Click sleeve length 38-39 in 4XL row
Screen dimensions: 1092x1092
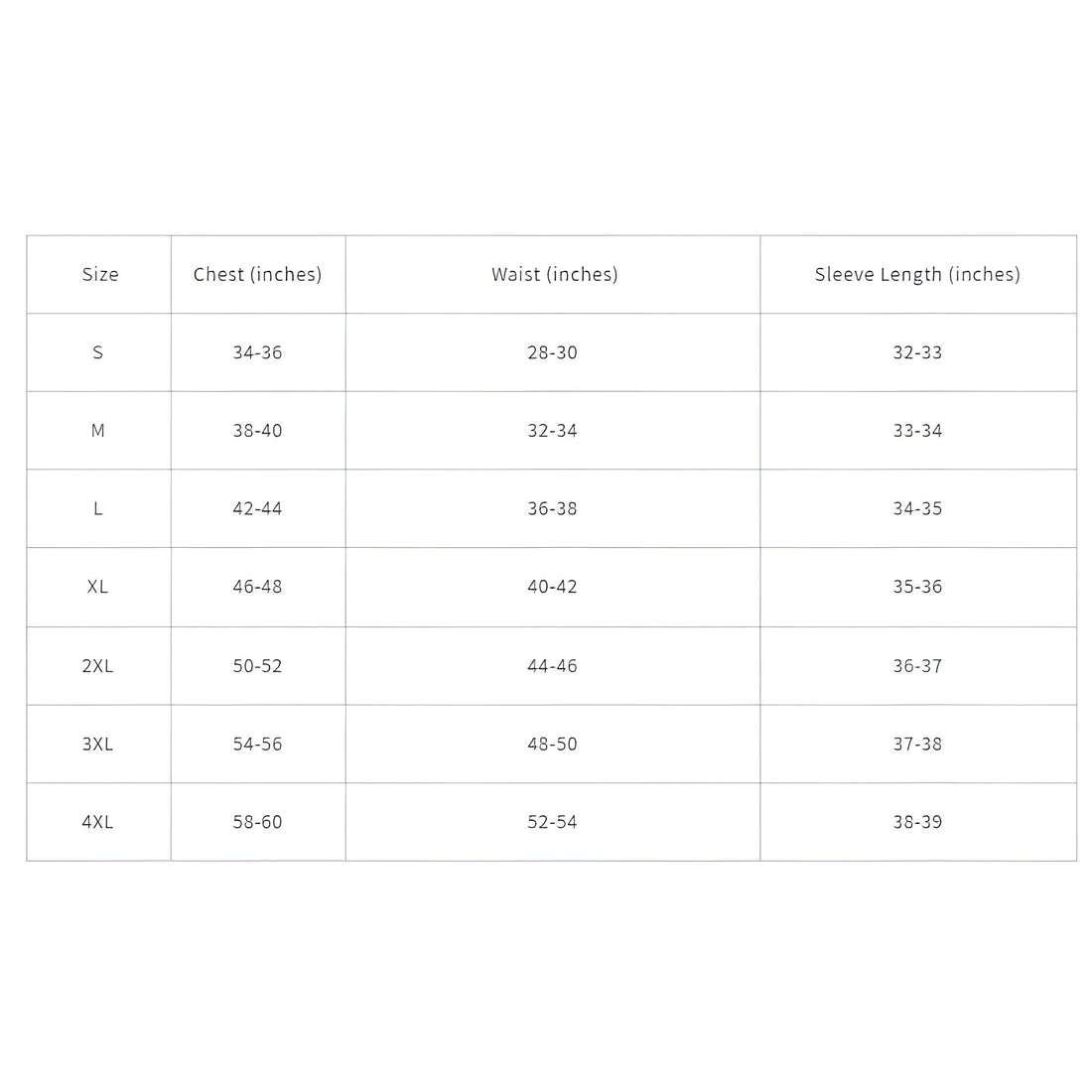pyautogui.click(x=917, y=822)
